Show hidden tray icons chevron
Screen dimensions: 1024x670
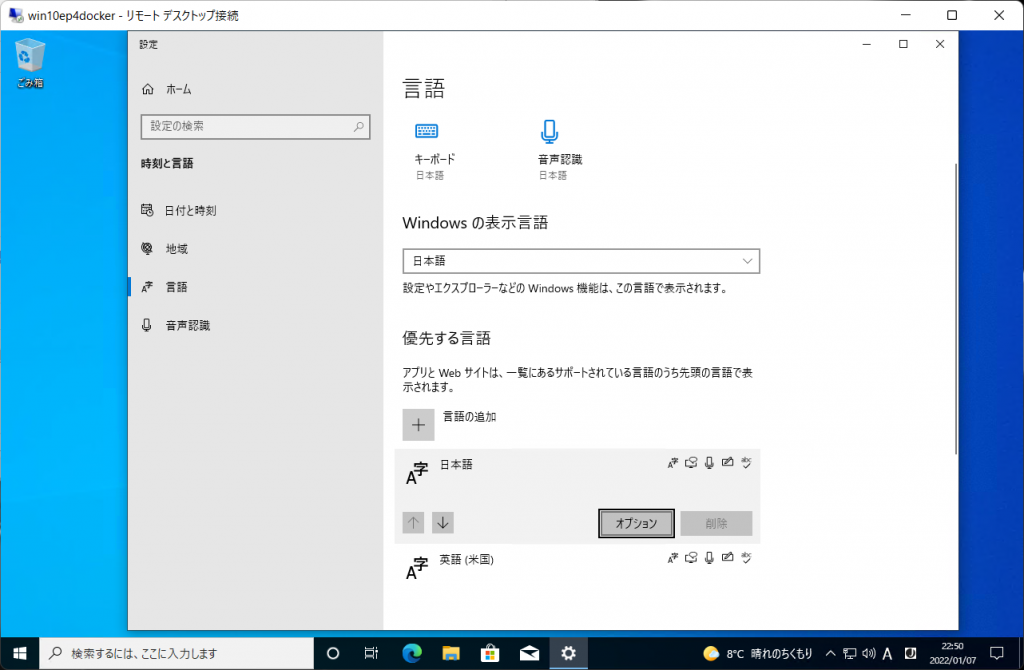[x=831, y=653]
